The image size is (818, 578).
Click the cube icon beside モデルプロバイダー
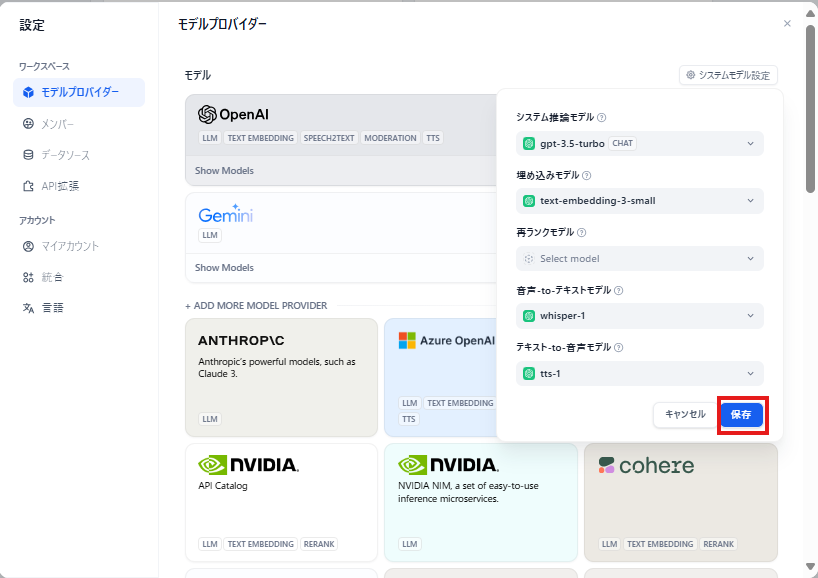[x=28, y=92]
